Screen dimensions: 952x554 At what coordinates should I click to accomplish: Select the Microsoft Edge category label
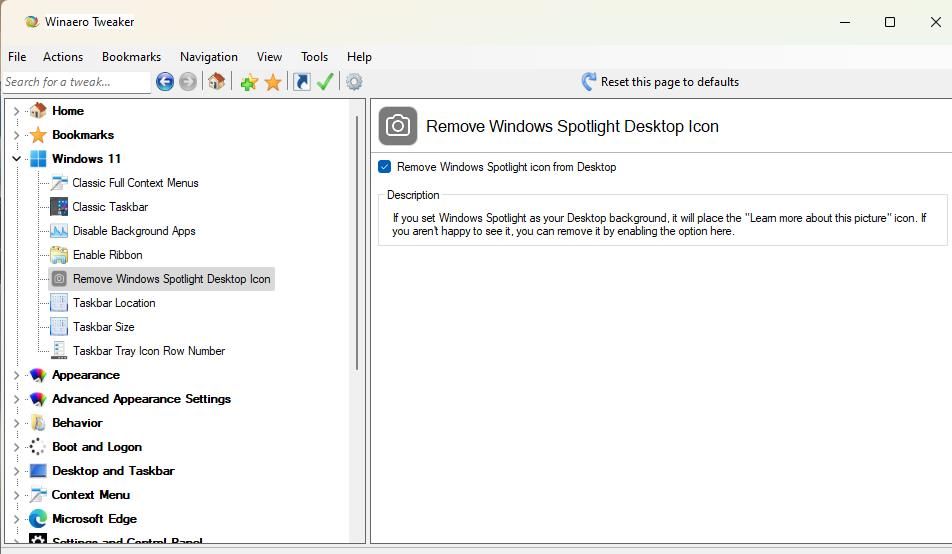pyautogui.click(x=95, y=519)
